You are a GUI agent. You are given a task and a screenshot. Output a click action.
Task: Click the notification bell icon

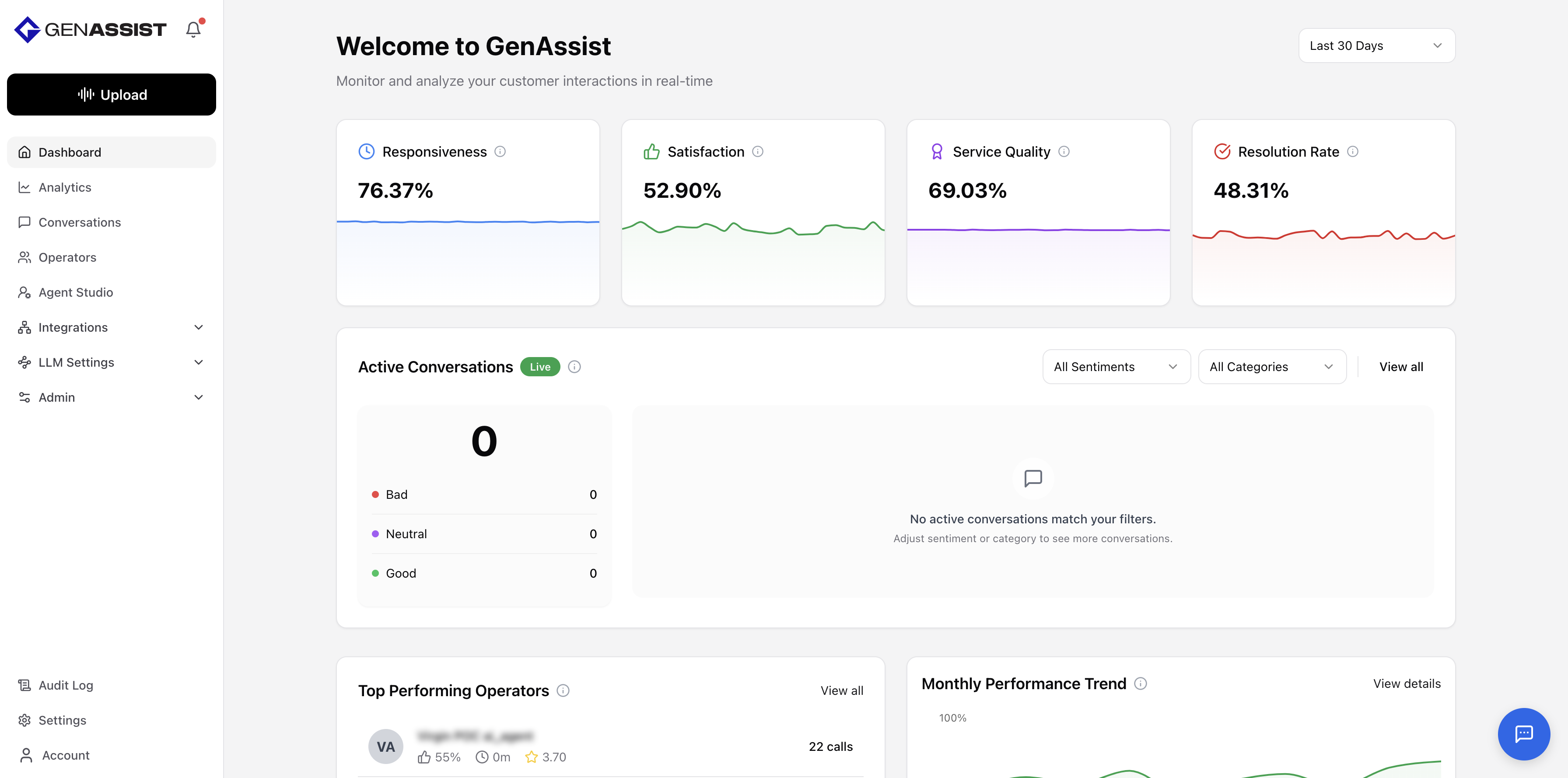click(x=193, y=29)
